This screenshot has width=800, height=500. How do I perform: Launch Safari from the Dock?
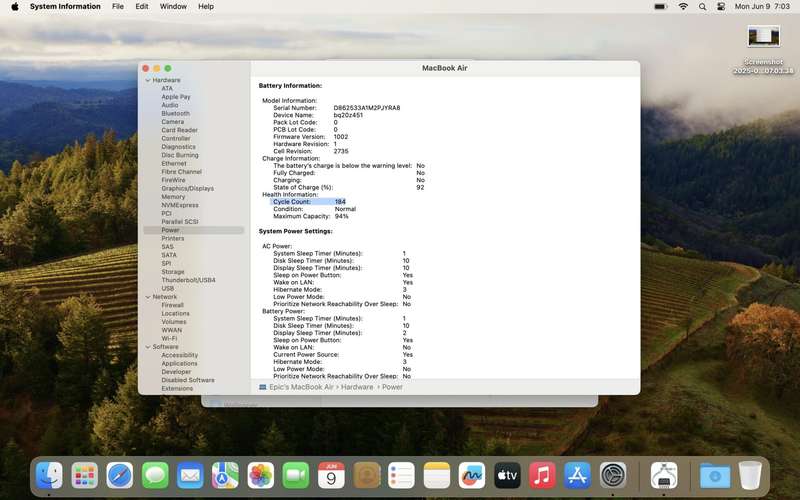(120, 475)
